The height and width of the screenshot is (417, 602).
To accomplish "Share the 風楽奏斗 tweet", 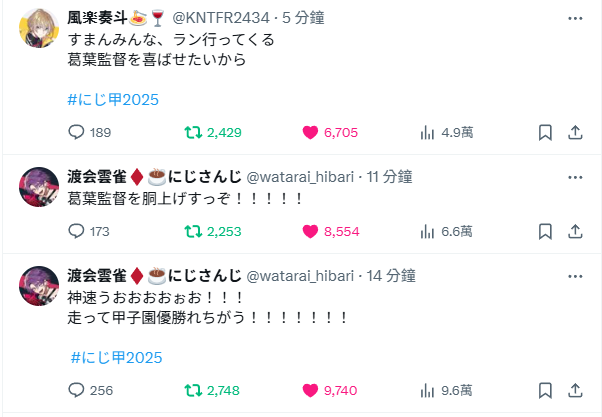I will coord(575,132).
